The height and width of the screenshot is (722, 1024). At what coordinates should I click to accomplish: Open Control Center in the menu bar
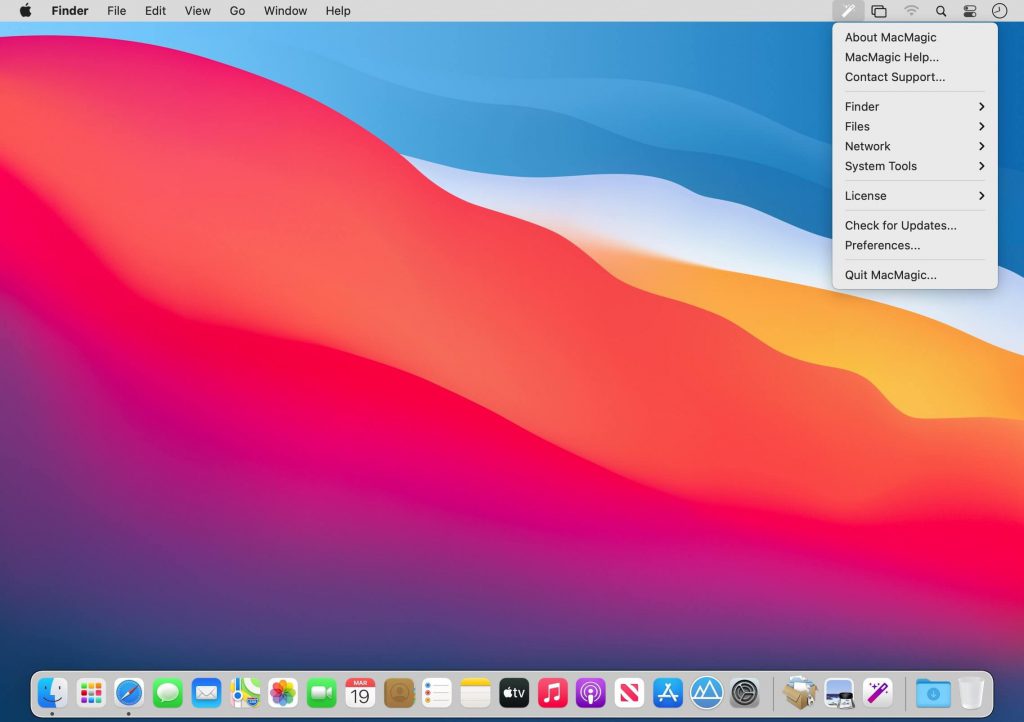pos(968,11)
